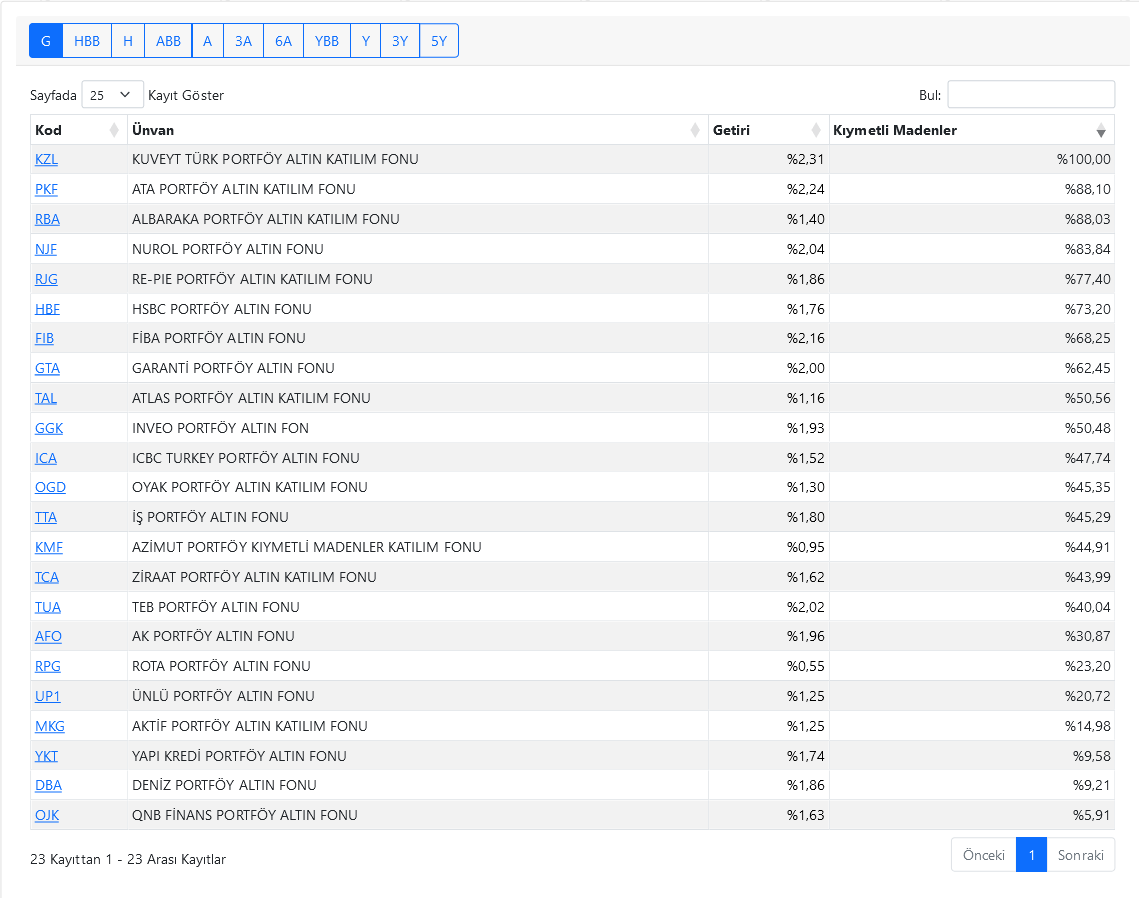Click 'QNB FİNANS PORTFÖY ALTIN FONU' cell

(418, 815)
